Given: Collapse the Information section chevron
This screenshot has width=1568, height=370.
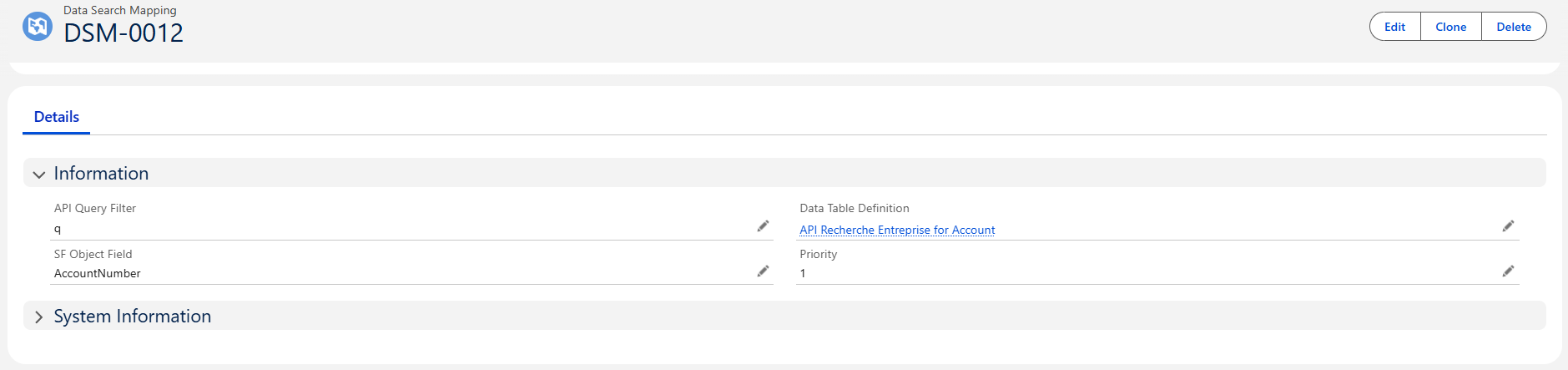Looking at the screenshot, I should (x=38, y=175).
